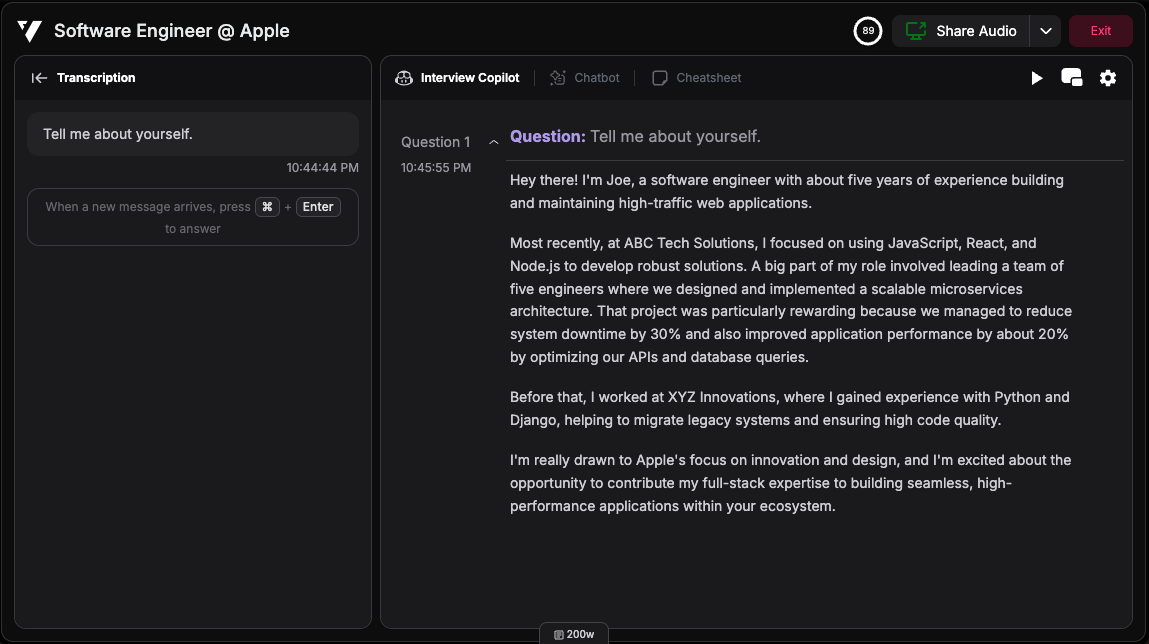This screenshot has width=1149, height=644.
Task: Click the play icon in the copilot toolbar
Action: [x=1037, y=78]
